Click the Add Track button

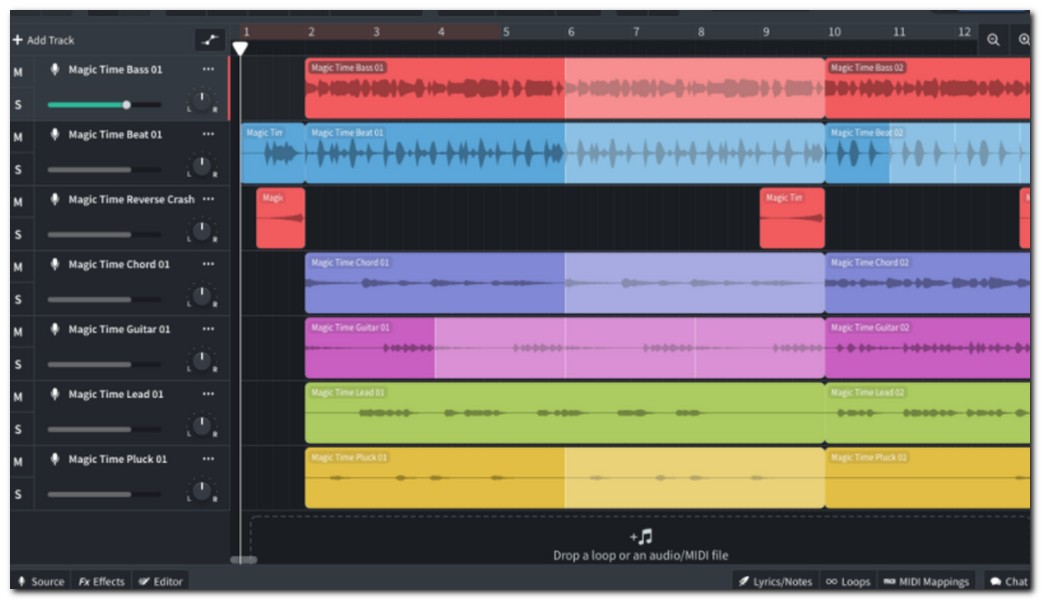(x=44, y=40)
